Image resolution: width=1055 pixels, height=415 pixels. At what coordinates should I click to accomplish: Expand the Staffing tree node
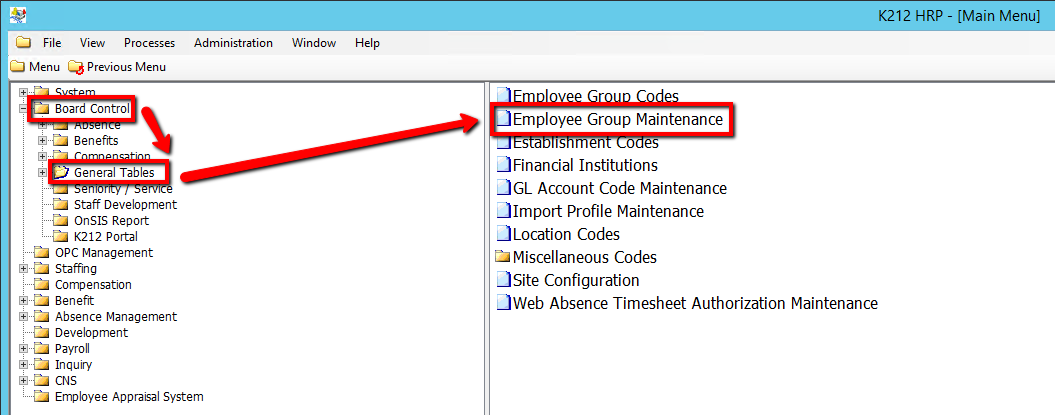pyautogui.click(x=23, y=268)
